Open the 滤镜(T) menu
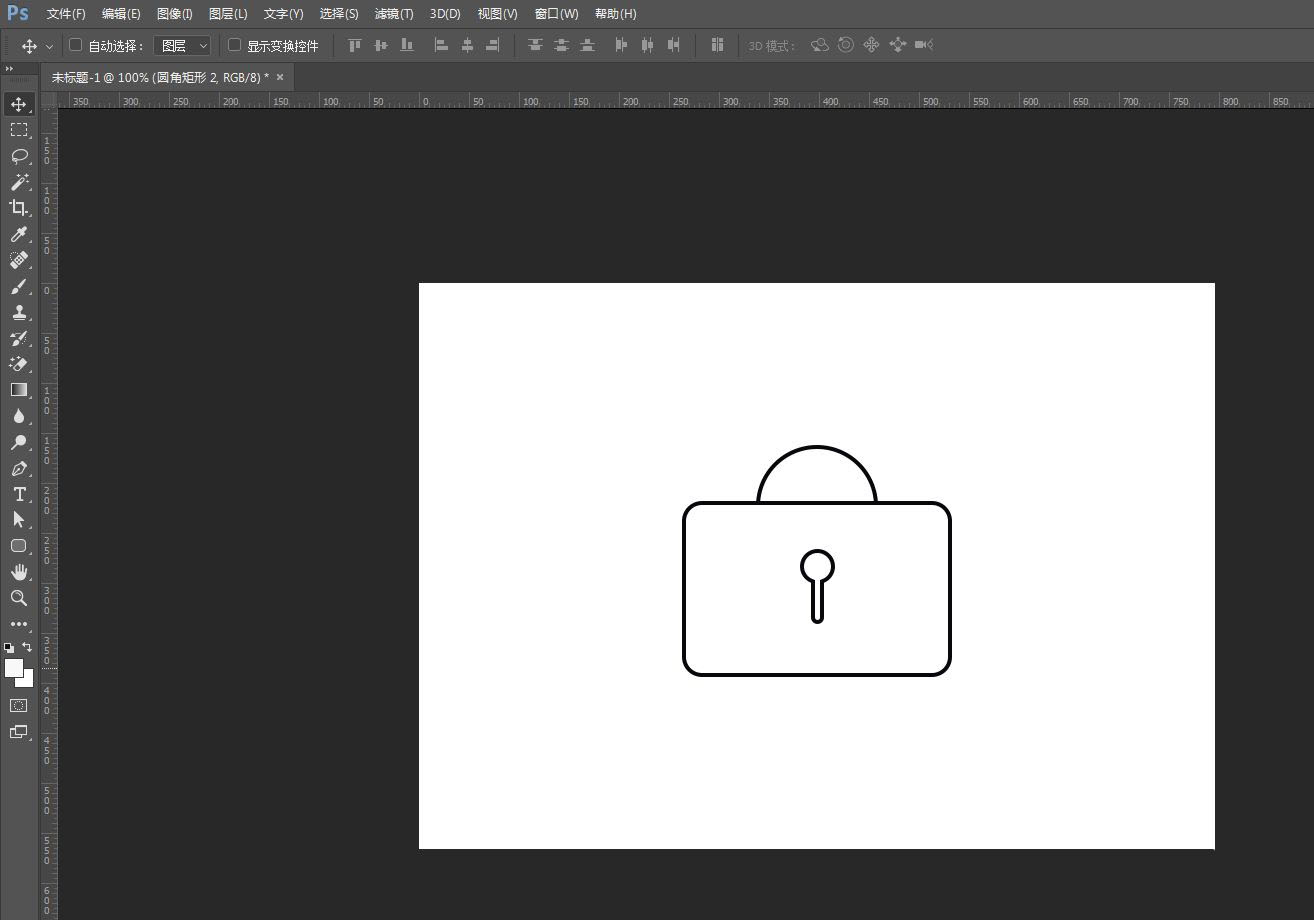Image resolution: width=1314 pixels, height=920 pixels. pyautogui.click(x=393, y=14)
